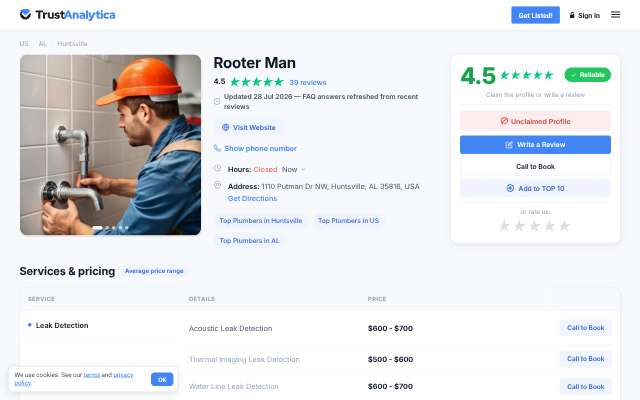Open Top Plumbers in US tag
Viewport: 640px width, 400px height.
click(348, 220)
